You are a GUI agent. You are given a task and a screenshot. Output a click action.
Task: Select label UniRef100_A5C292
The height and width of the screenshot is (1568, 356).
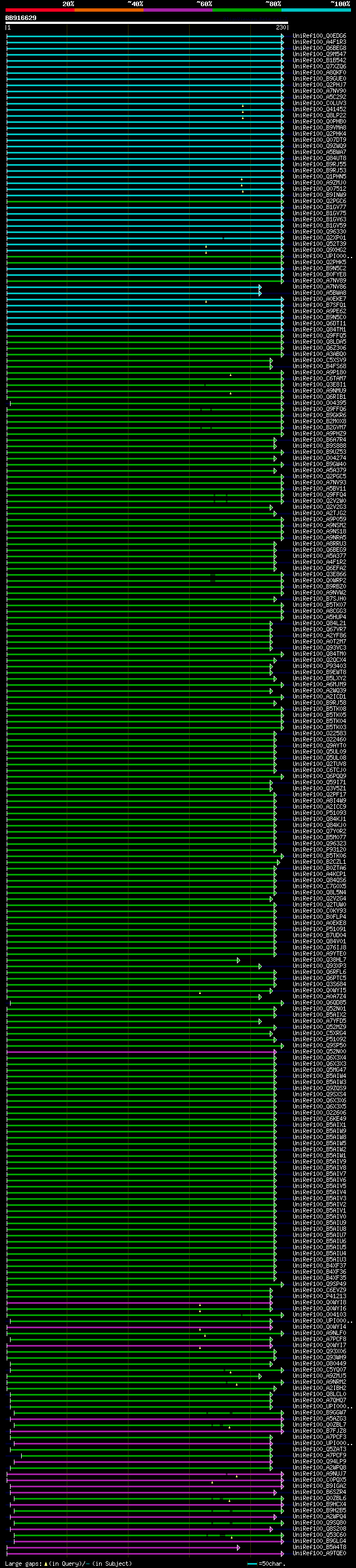[x=319, y=97]
